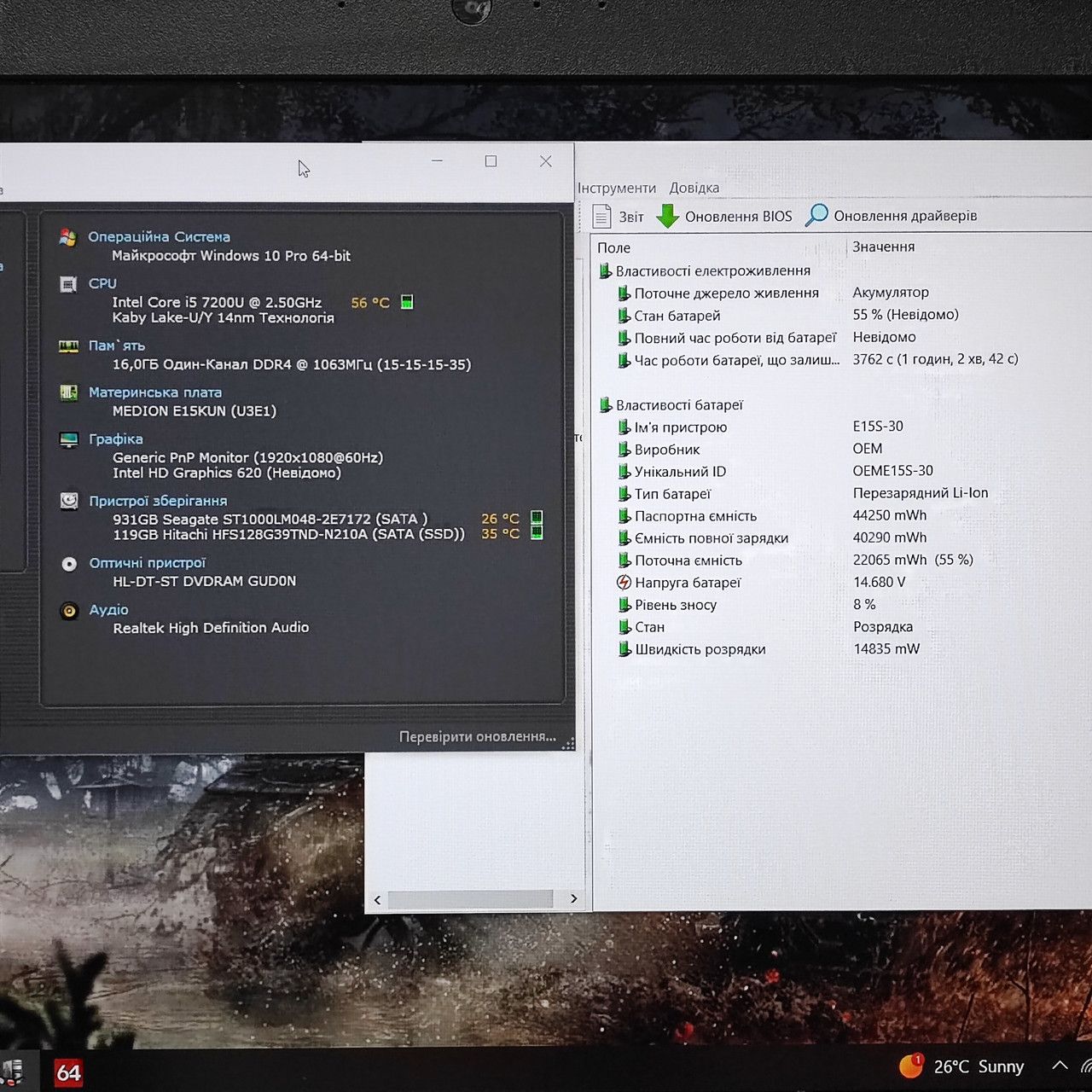Click the driver update magnifier icon
Viewport: 1092px width, 1092px height.
(816, 215)
